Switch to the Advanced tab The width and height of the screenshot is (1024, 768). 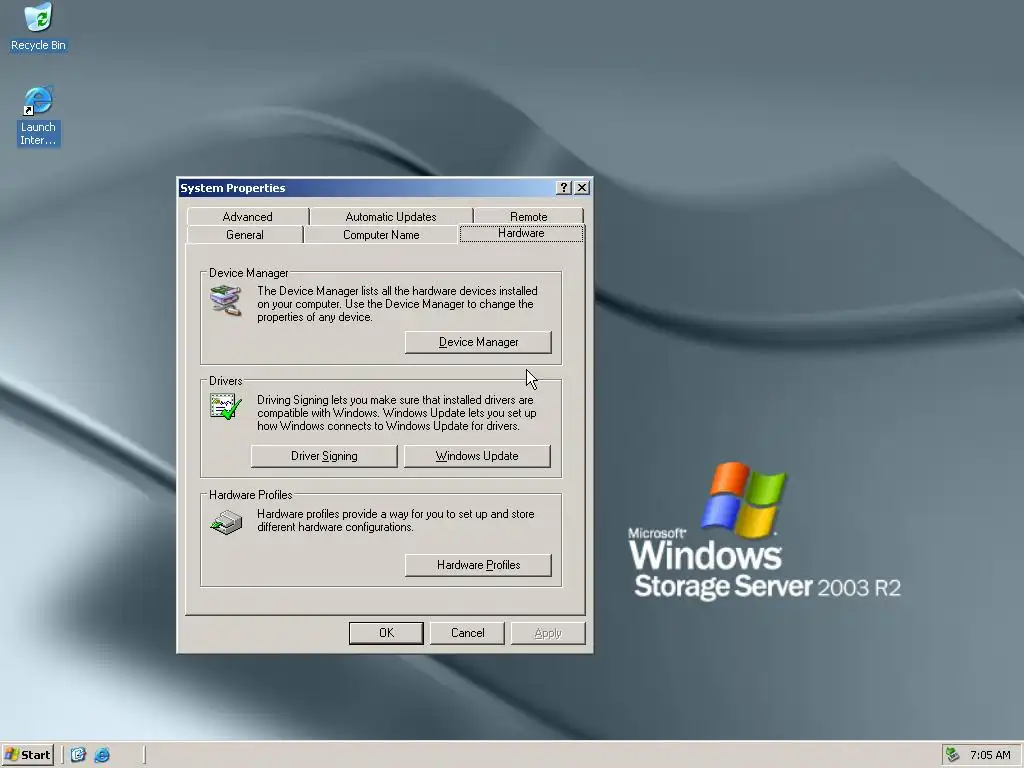point(248,216)
